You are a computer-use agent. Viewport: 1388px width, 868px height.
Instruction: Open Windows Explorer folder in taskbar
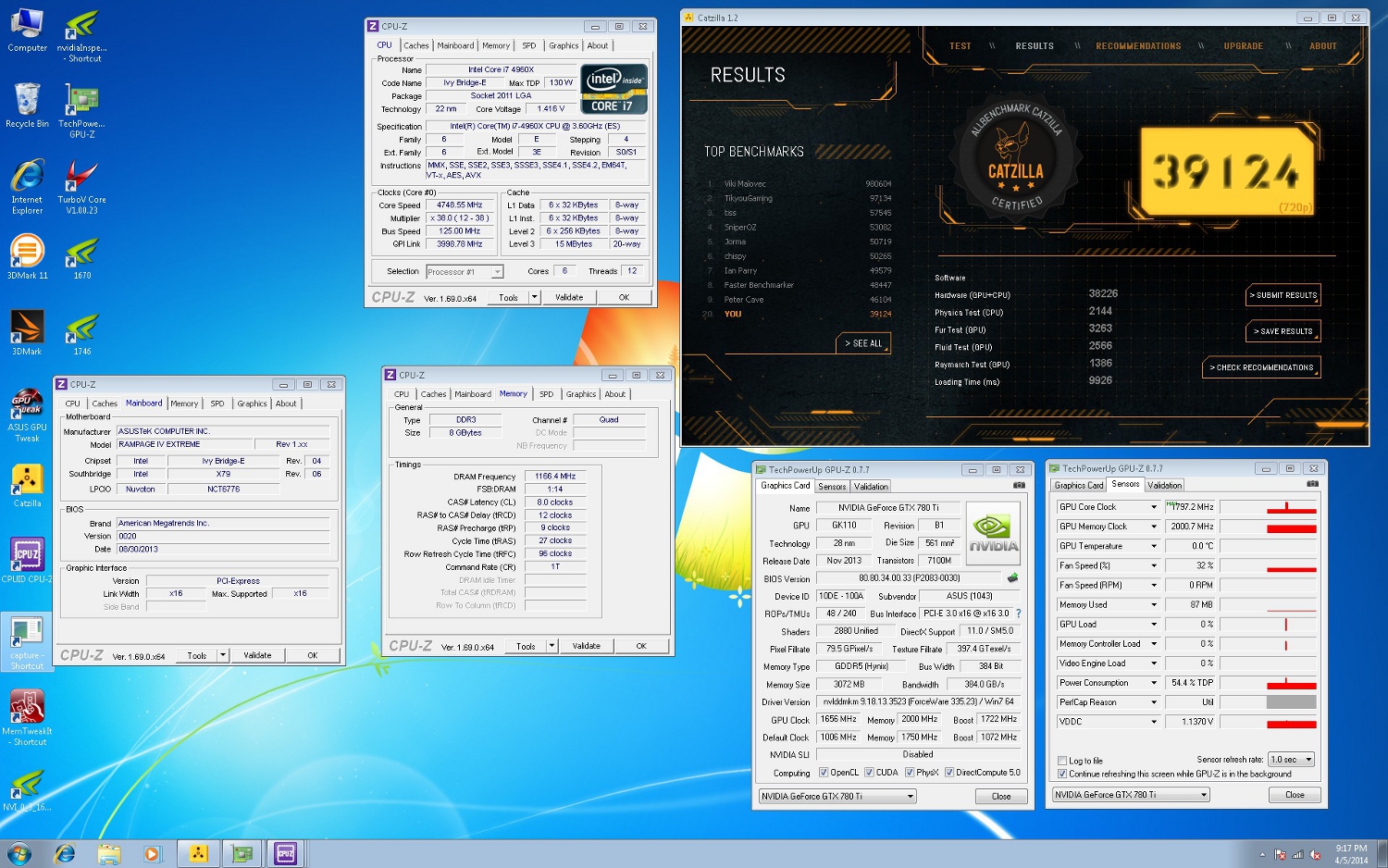click(x=109, y=853)
